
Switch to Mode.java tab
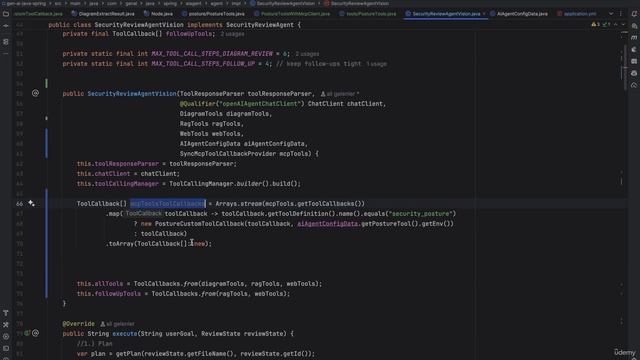(158, 14)
